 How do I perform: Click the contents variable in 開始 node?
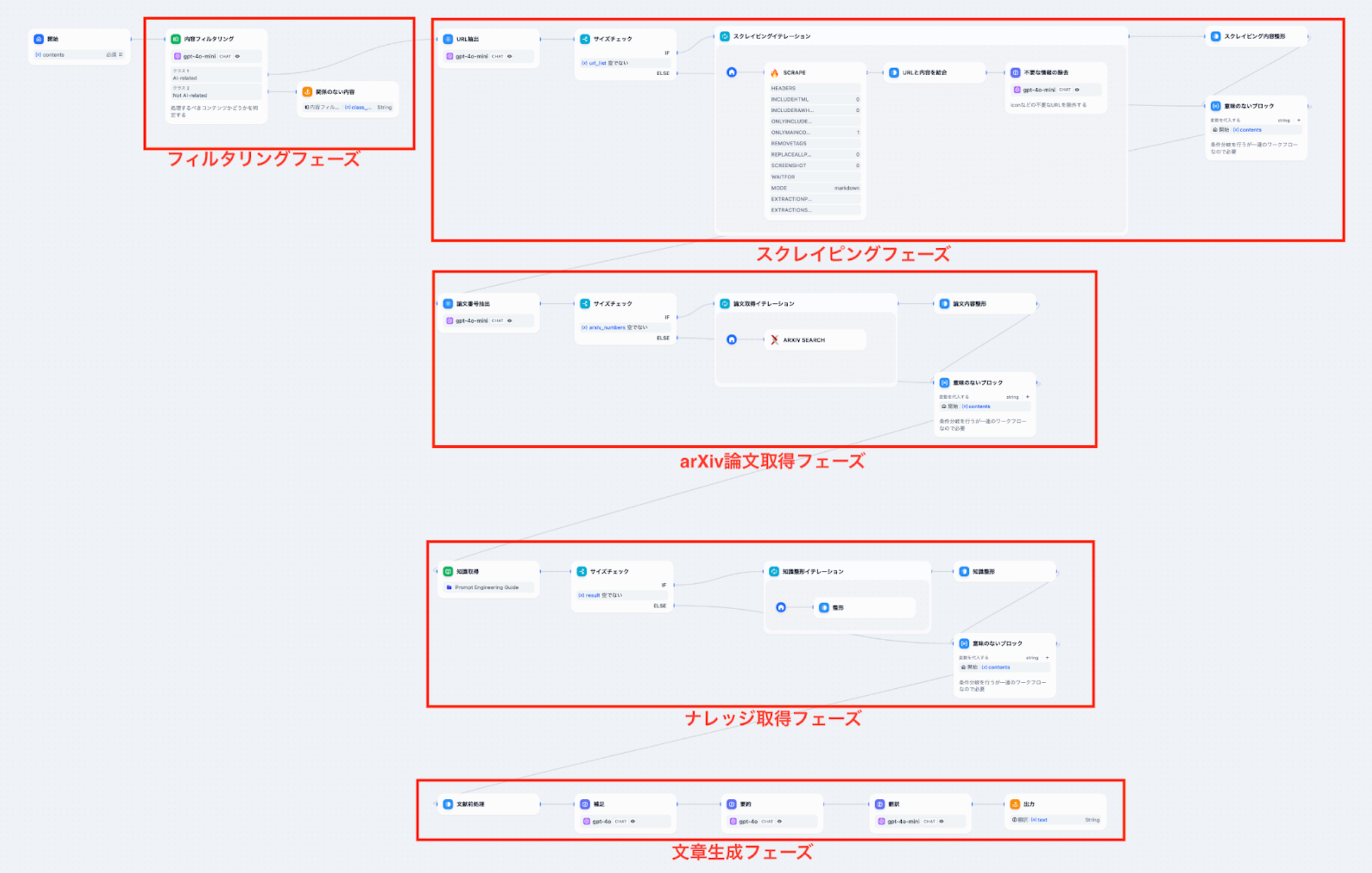[53, 55]
